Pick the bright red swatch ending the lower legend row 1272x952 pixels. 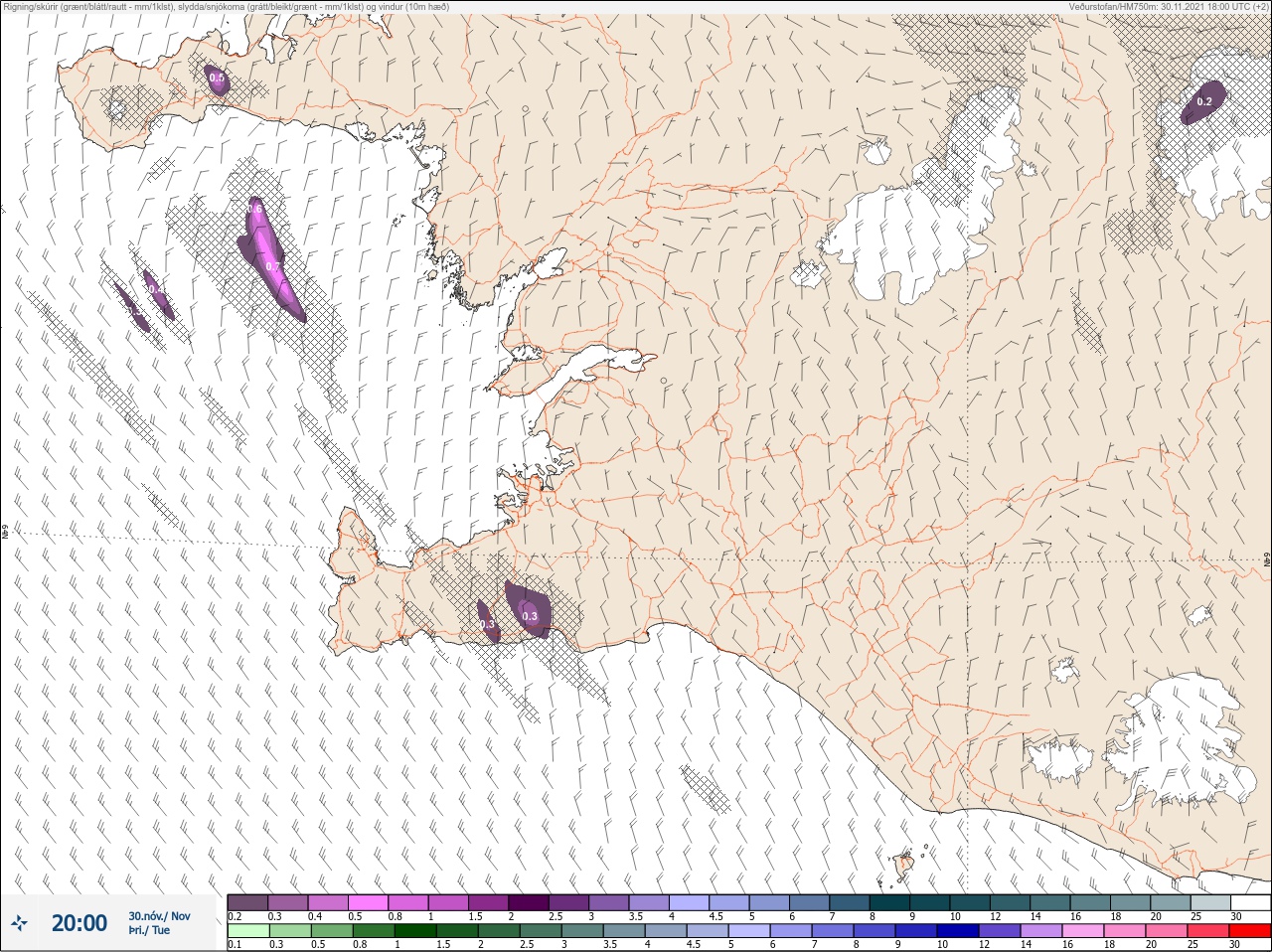pos(1249,931)
